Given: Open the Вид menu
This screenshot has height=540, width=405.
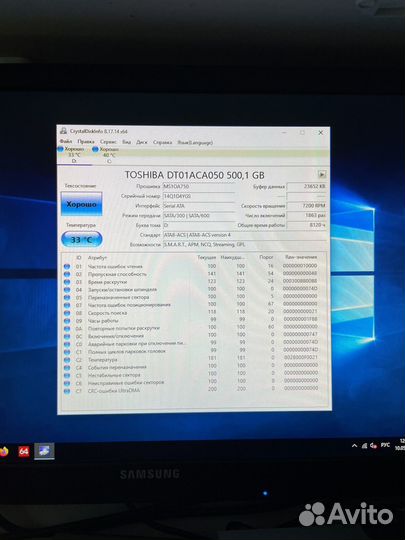Looking at the screenshot, I should [126, 142].
